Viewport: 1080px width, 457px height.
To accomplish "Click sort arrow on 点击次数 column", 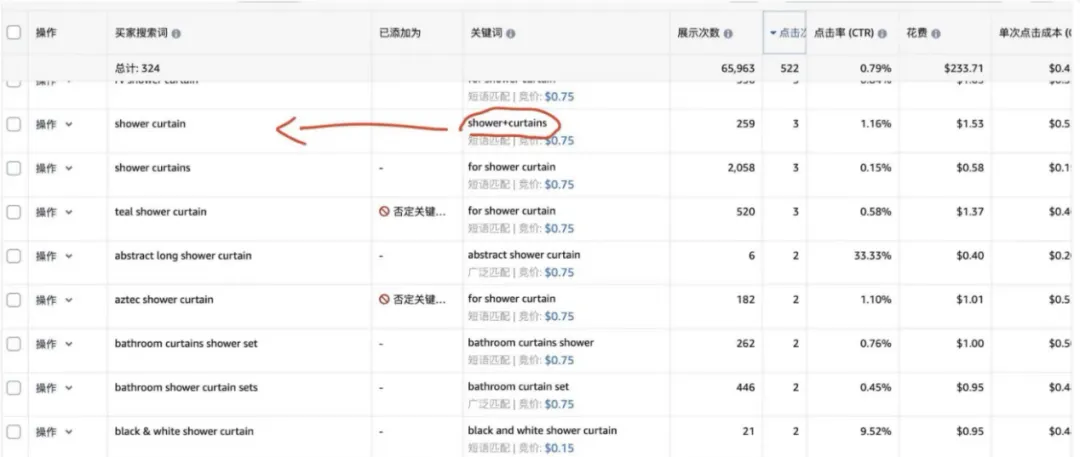I will 773,33.
